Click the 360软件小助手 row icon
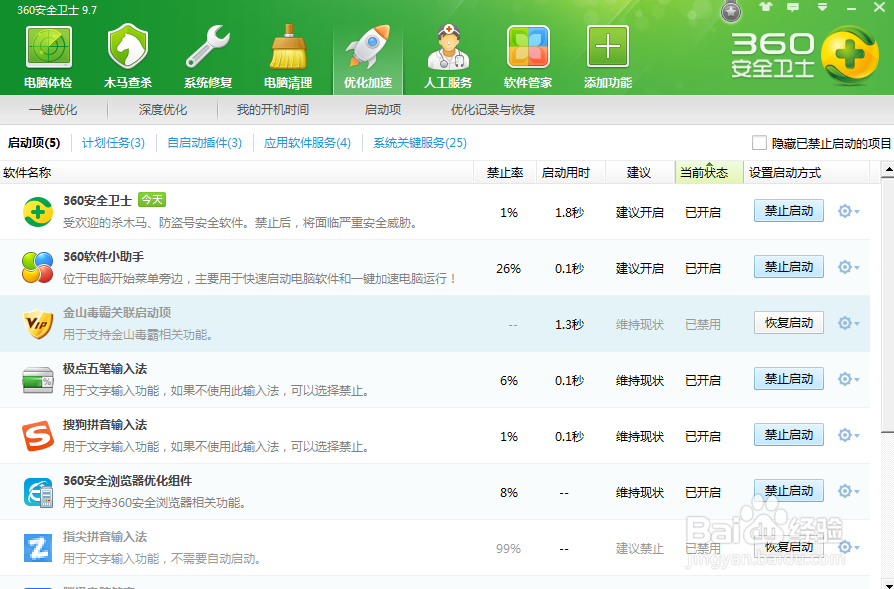This screenshot has width=894, height=589. point(38,267)
